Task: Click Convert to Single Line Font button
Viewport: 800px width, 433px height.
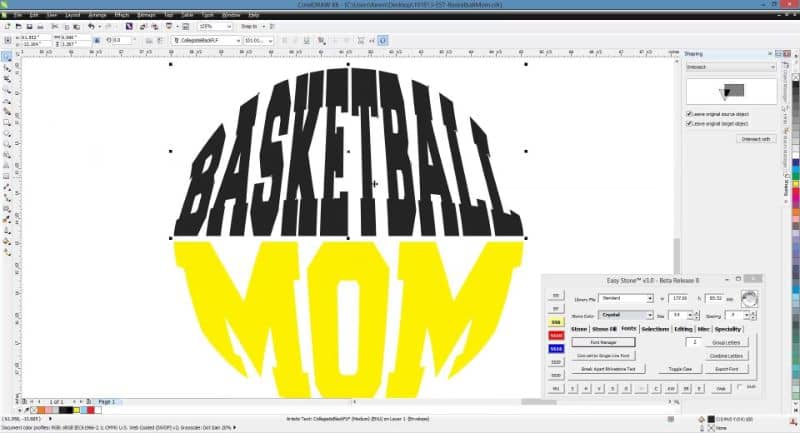Action: point(604,355)
